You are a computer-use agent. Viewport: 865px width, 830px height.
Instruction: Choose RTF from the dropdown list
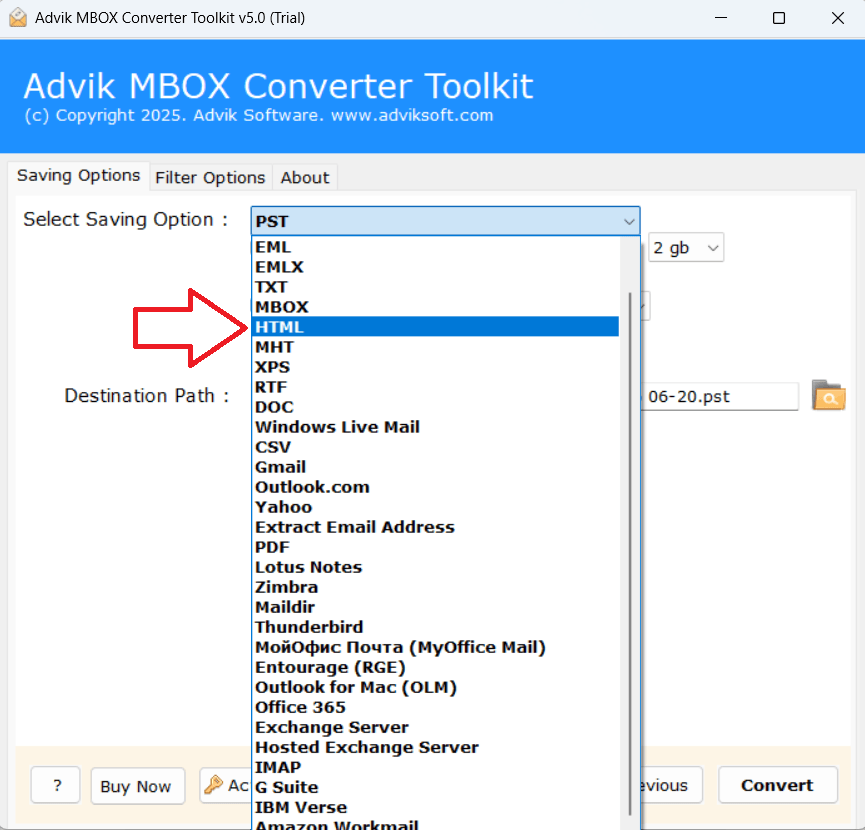435,387
